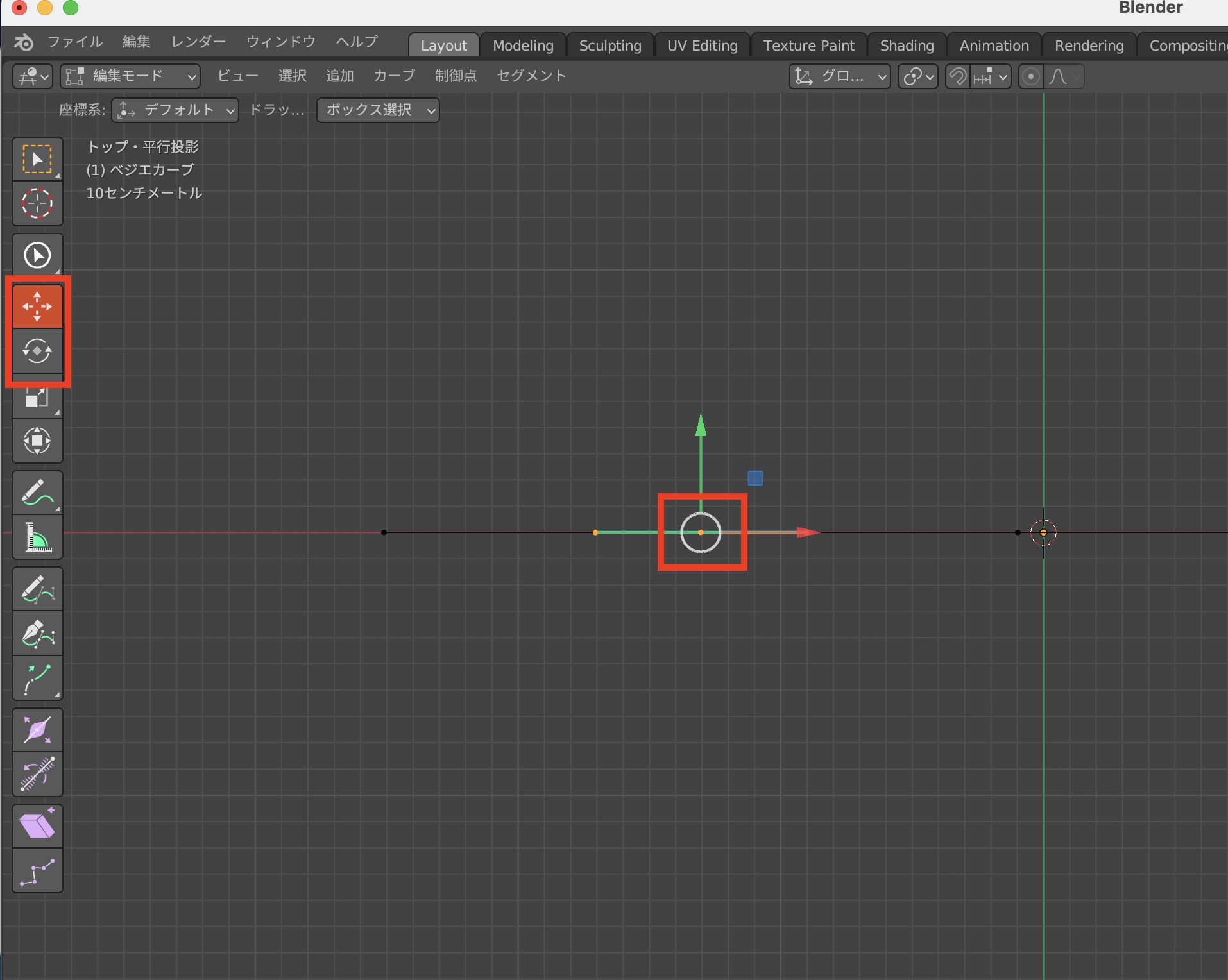Toggle the snap magnet button
This screenshot has height=980, width=1228.
coord(957,77)
